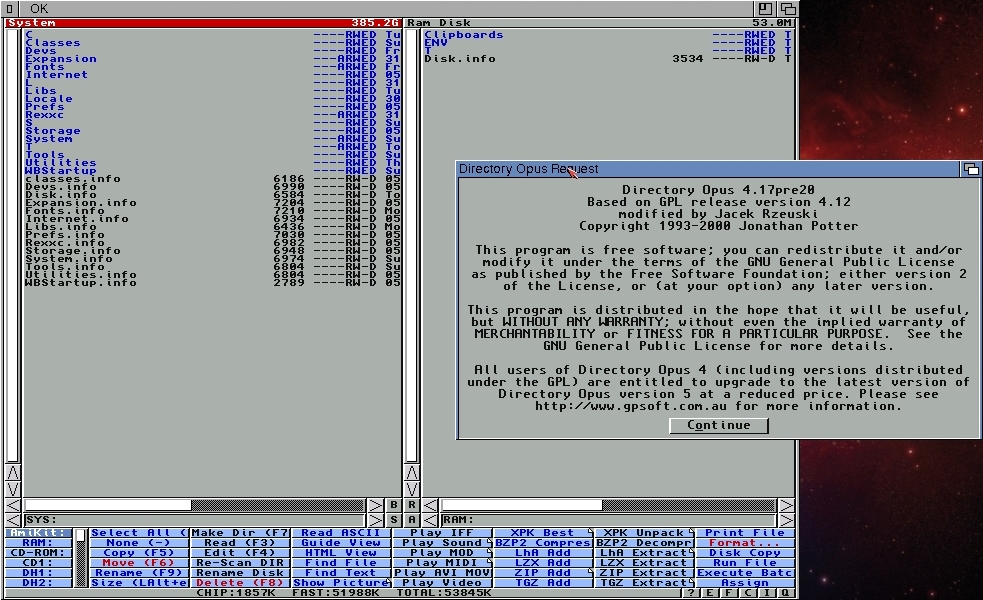Select Fonts.info in System panel

click(x=212, y=211)
